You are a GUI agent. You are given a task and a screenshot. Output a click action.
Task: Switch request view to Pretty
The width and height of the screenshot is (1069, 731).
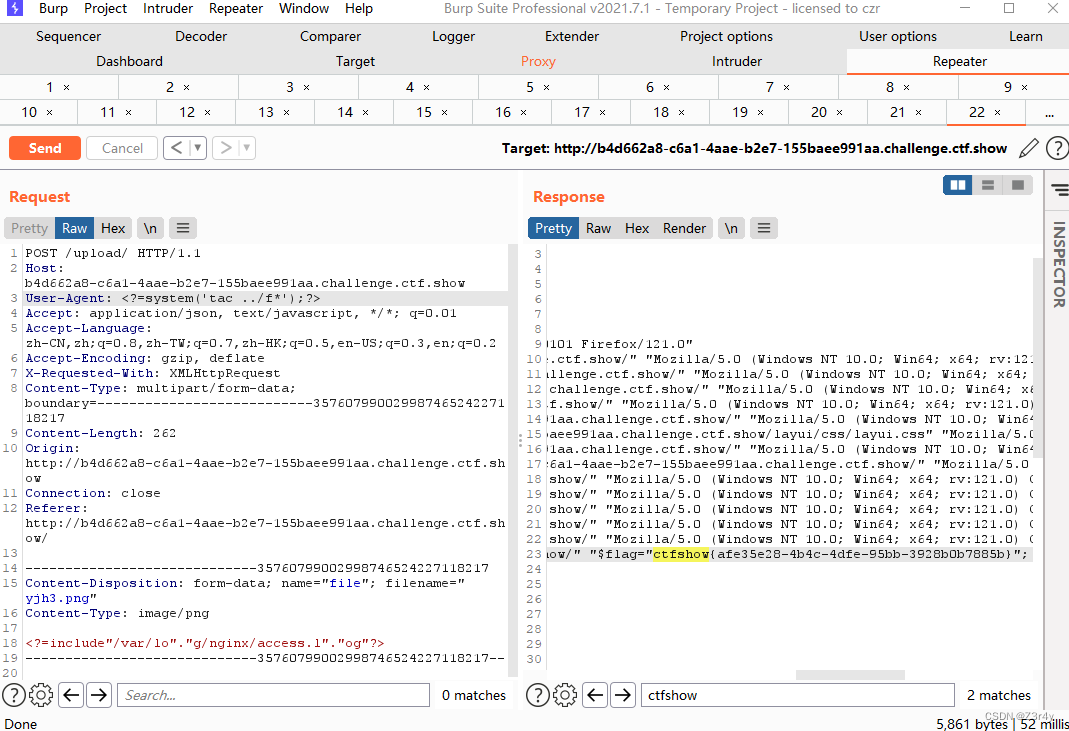point(29,228)
